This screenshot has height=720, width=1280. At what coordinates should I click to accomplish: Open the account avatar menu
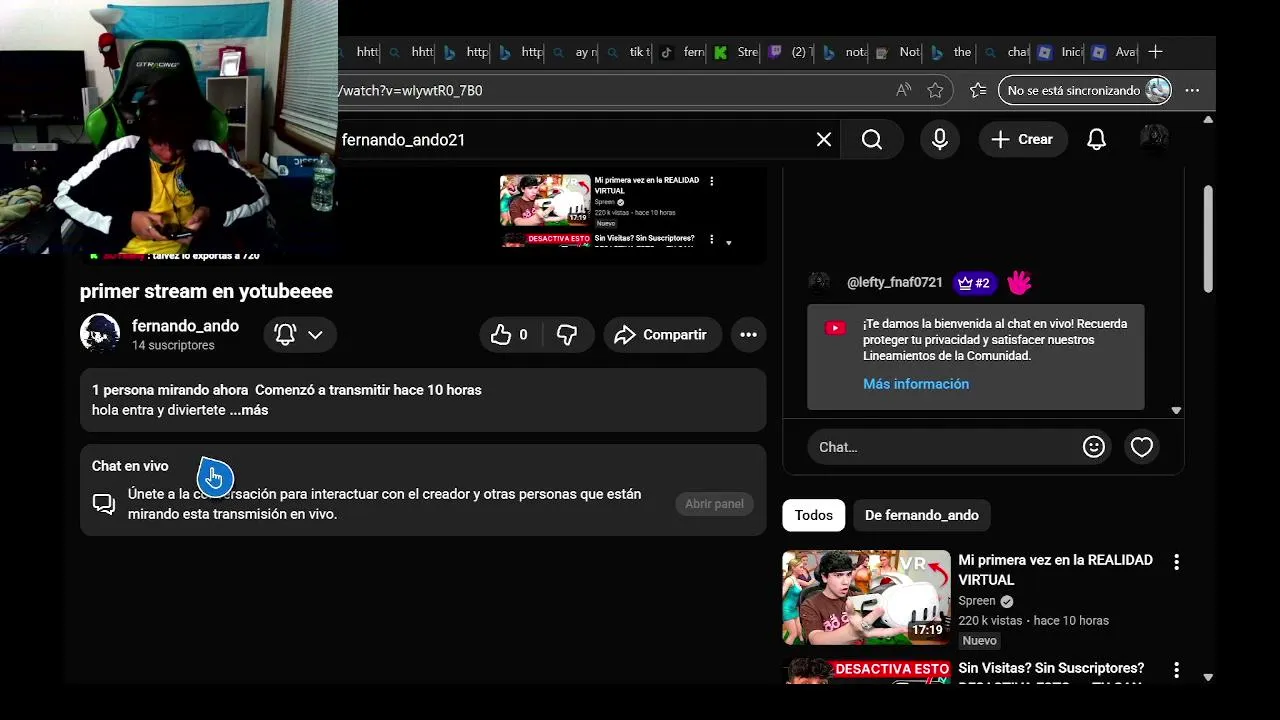pos(1155,138)
